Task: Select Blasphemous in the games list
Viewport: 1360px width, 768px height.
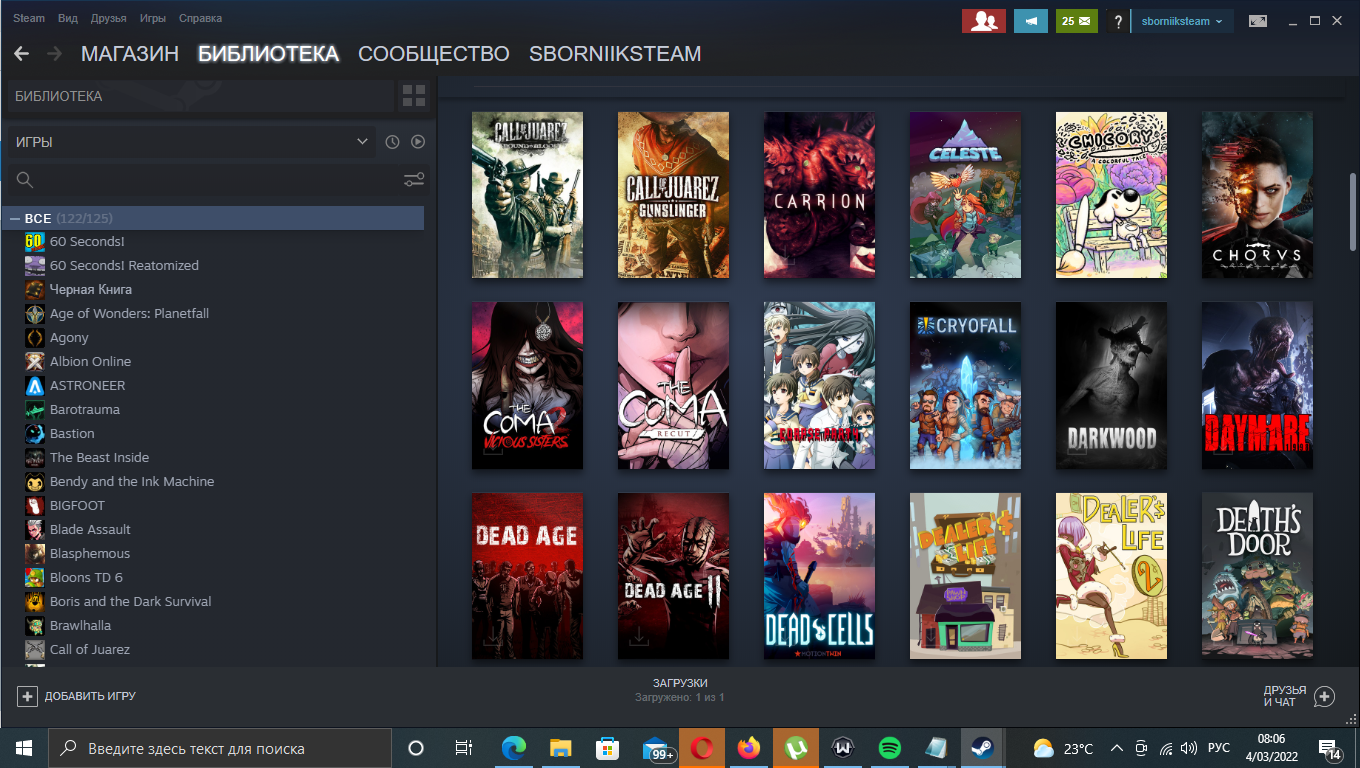Action: (89, 553)
